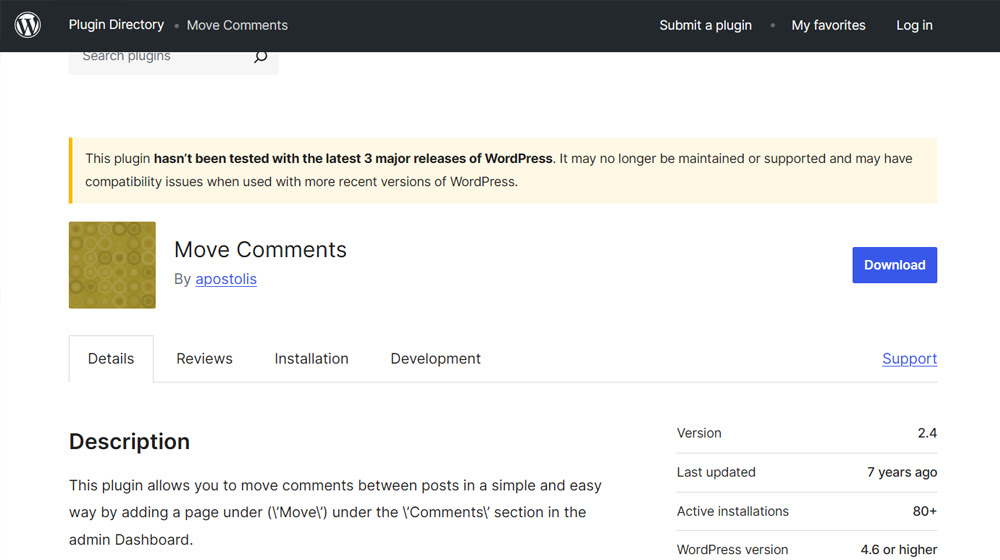Click the '7 years ago' value
Image resolution: width=1000 pixels, height=560 pixels.
(x=902, y=473)
